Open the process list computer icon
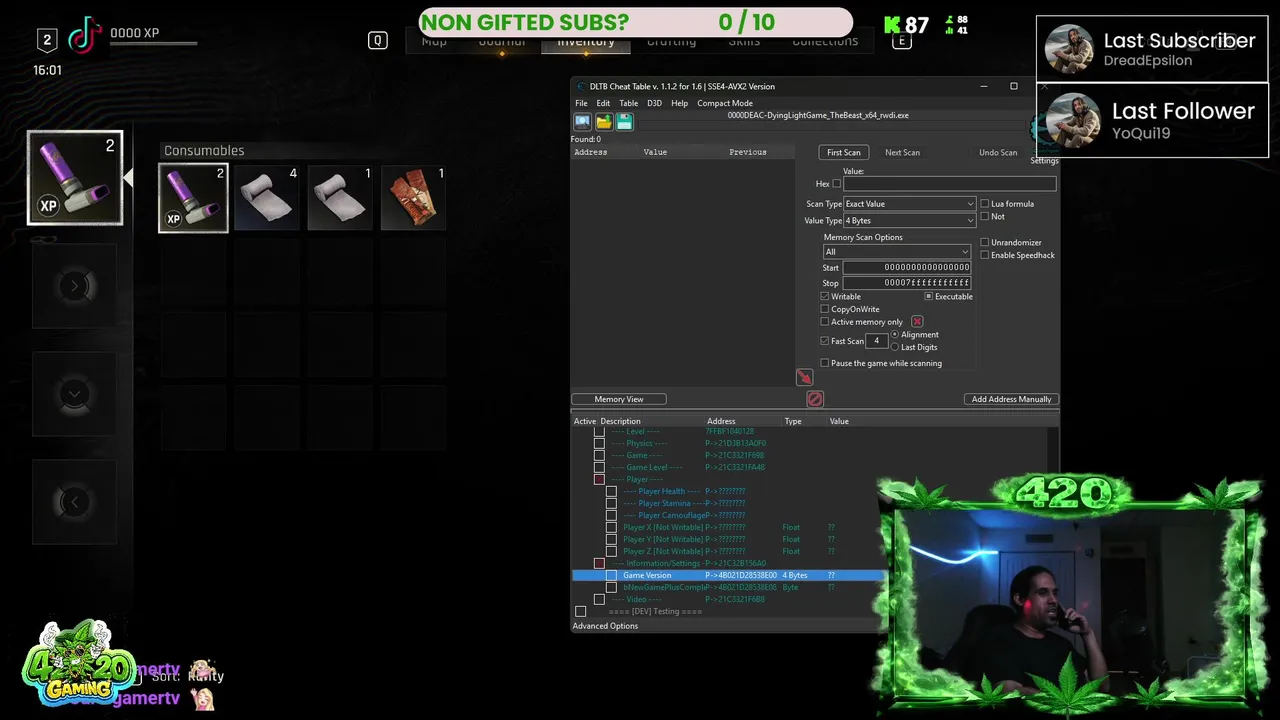Image resolution: width=1280 pixels, height=720 pixels. point(582,122)
